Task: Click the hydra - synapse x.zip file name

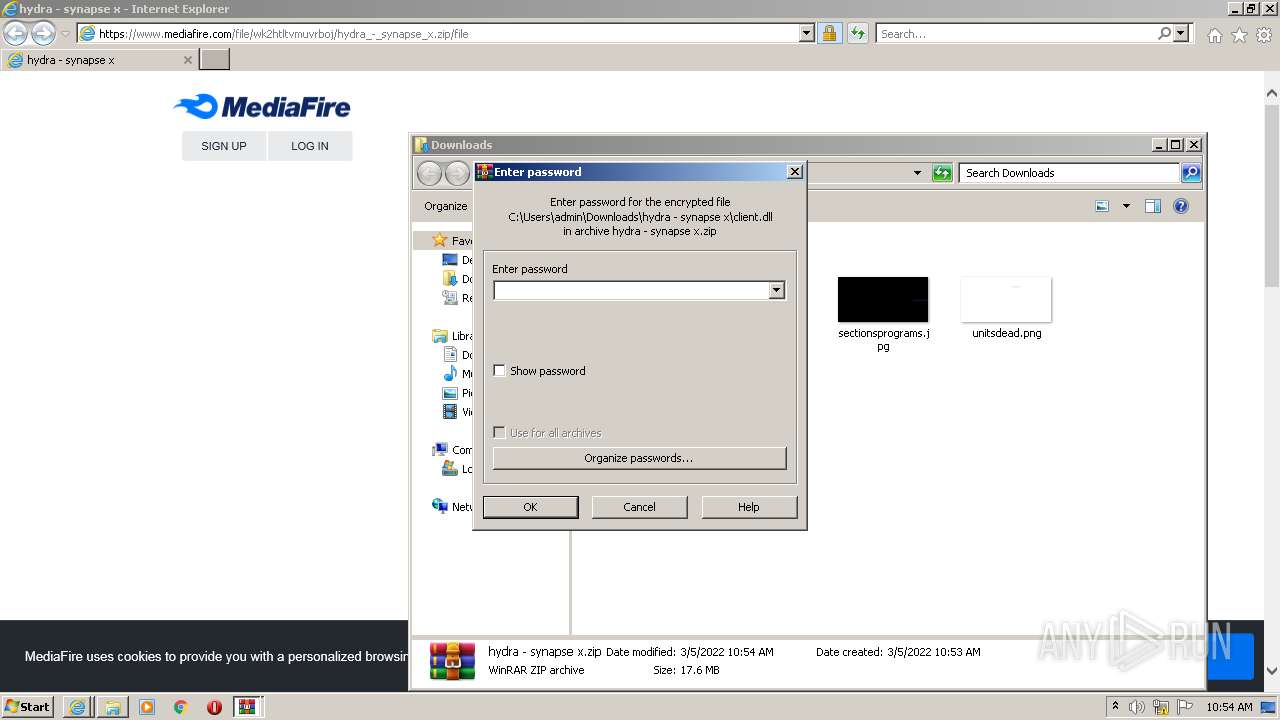Action: 545,651
